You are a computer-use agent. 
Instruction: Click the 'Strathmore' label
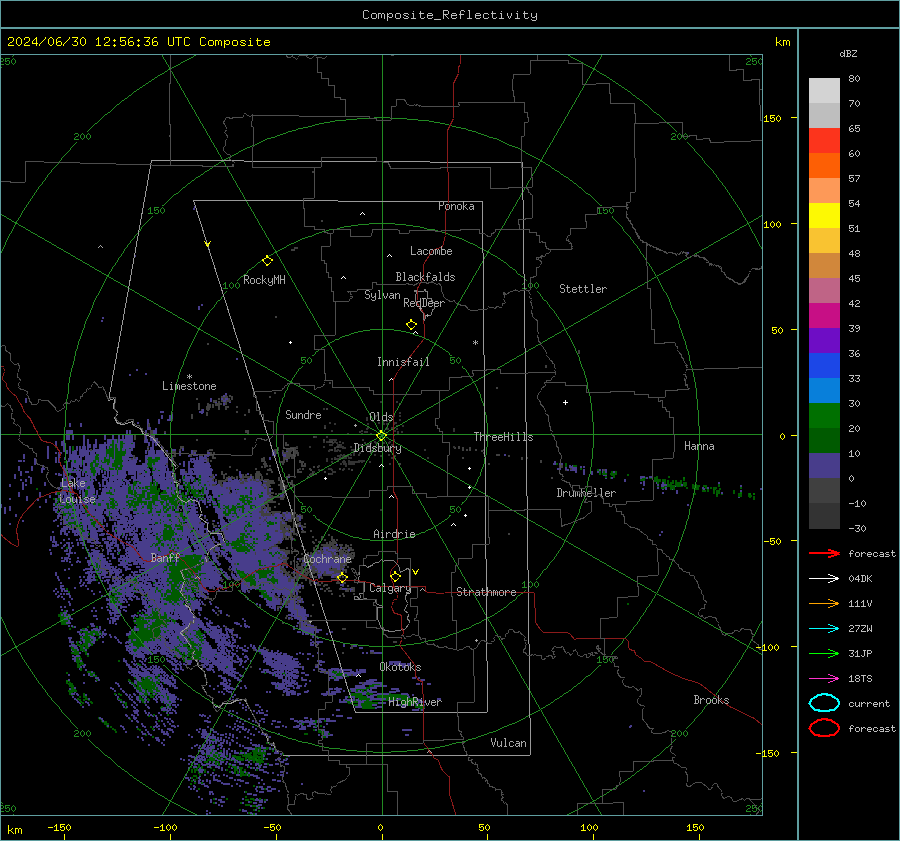point(486,592)
